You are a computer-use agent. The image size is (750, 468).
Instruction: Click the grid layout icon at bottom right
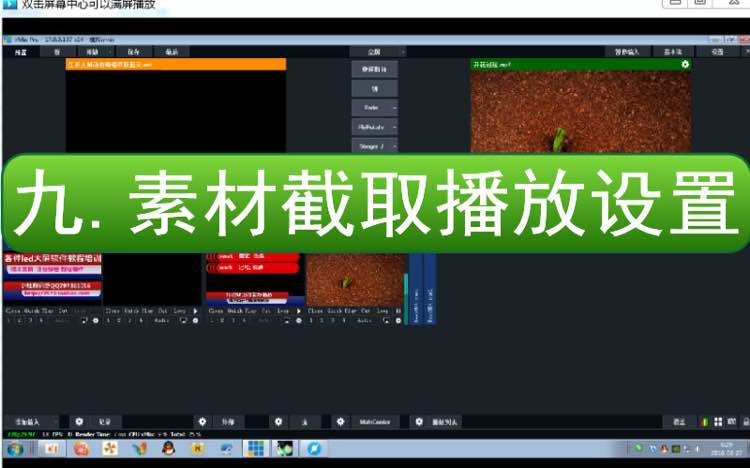tap(718, 422)
